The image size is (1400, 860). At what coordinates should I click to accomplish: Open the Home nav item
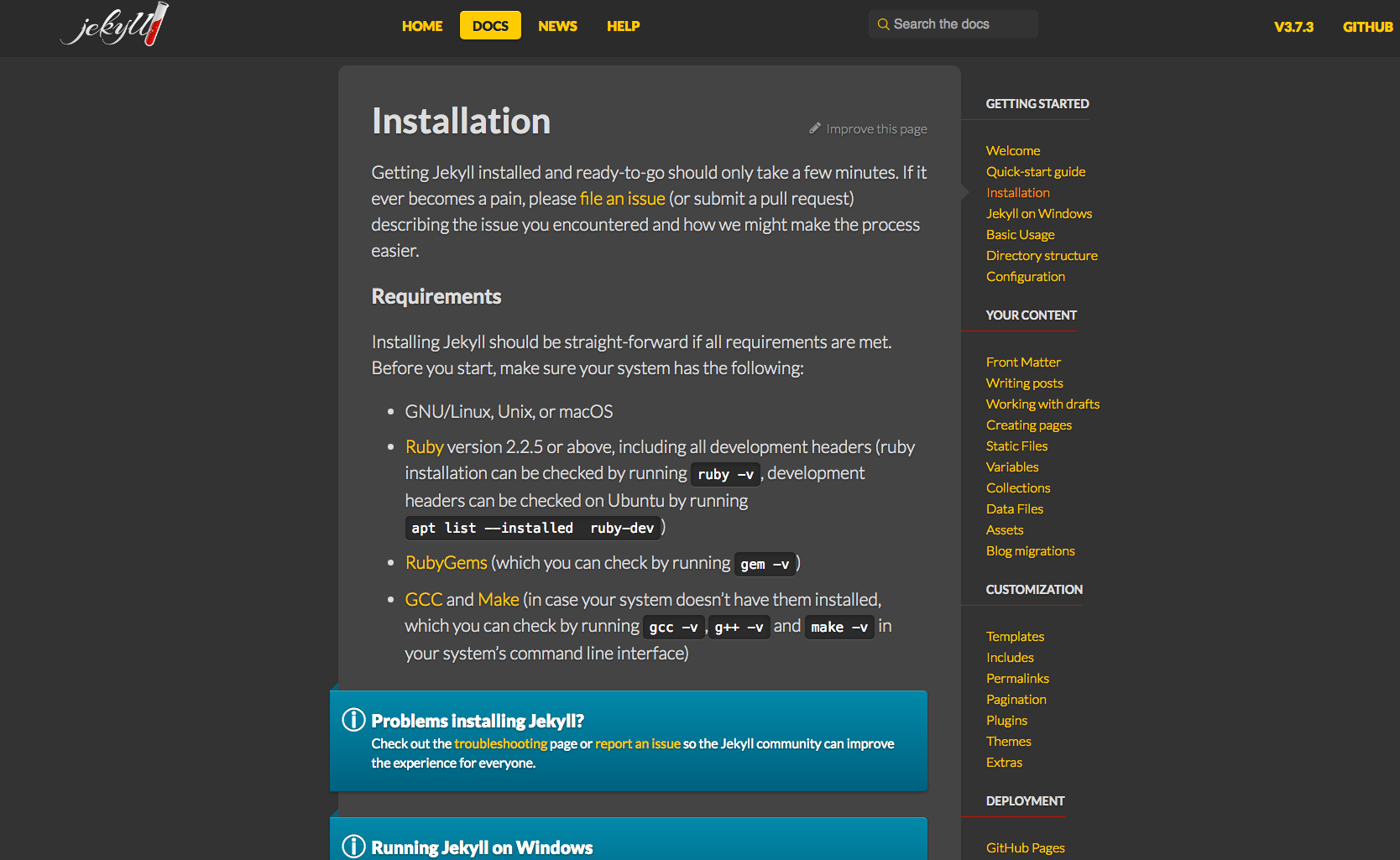[422, 26]
